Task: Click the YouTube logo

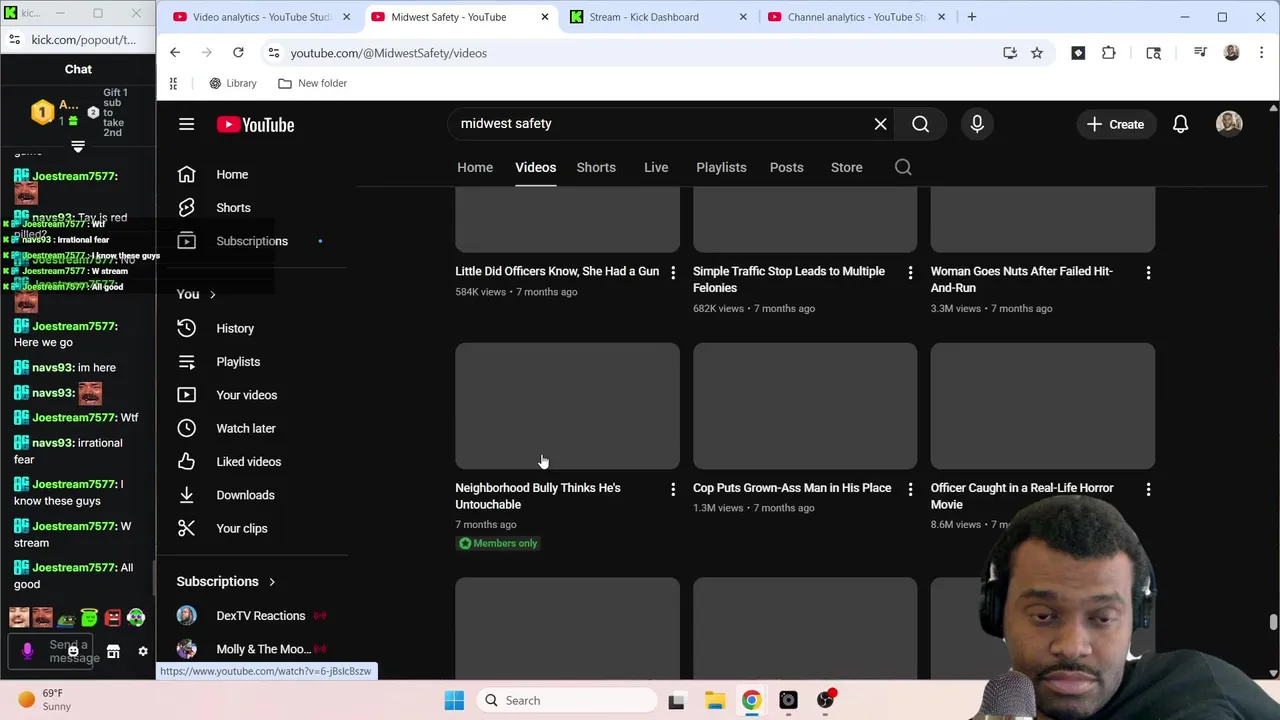Action: point(255,124)
